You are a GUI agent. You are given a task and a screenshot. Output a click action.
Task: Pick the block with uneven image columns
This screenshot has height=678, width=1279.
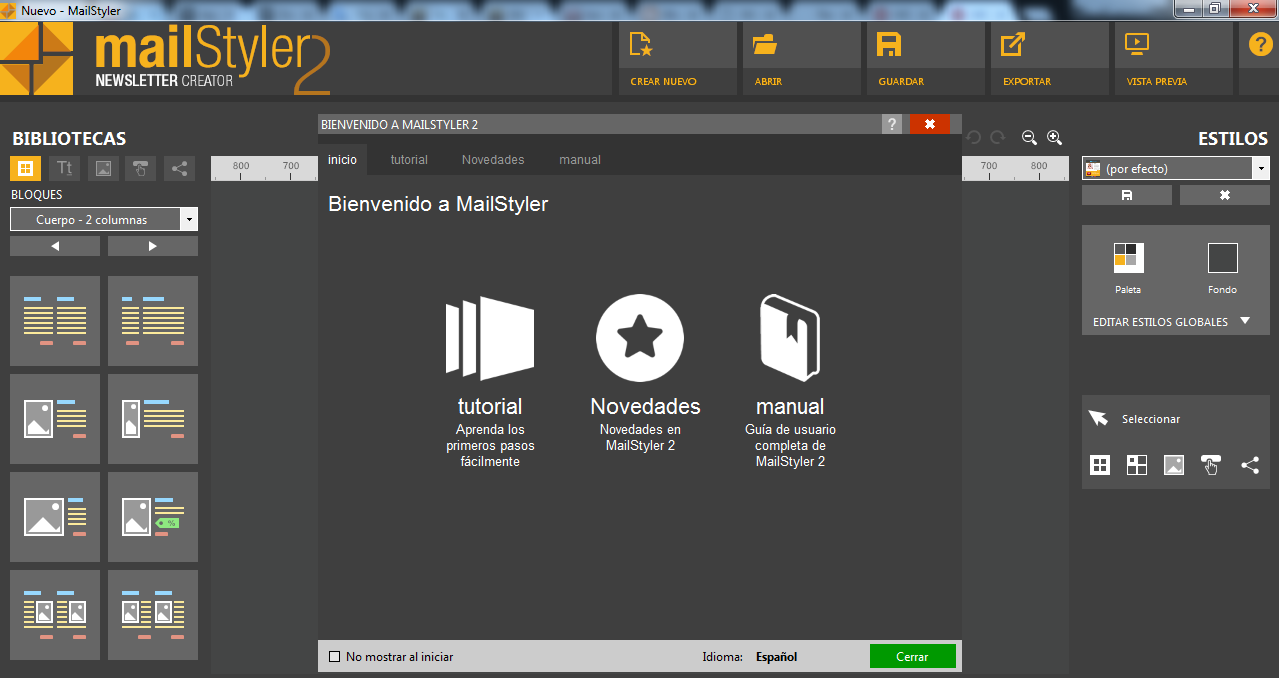[153, 615]
